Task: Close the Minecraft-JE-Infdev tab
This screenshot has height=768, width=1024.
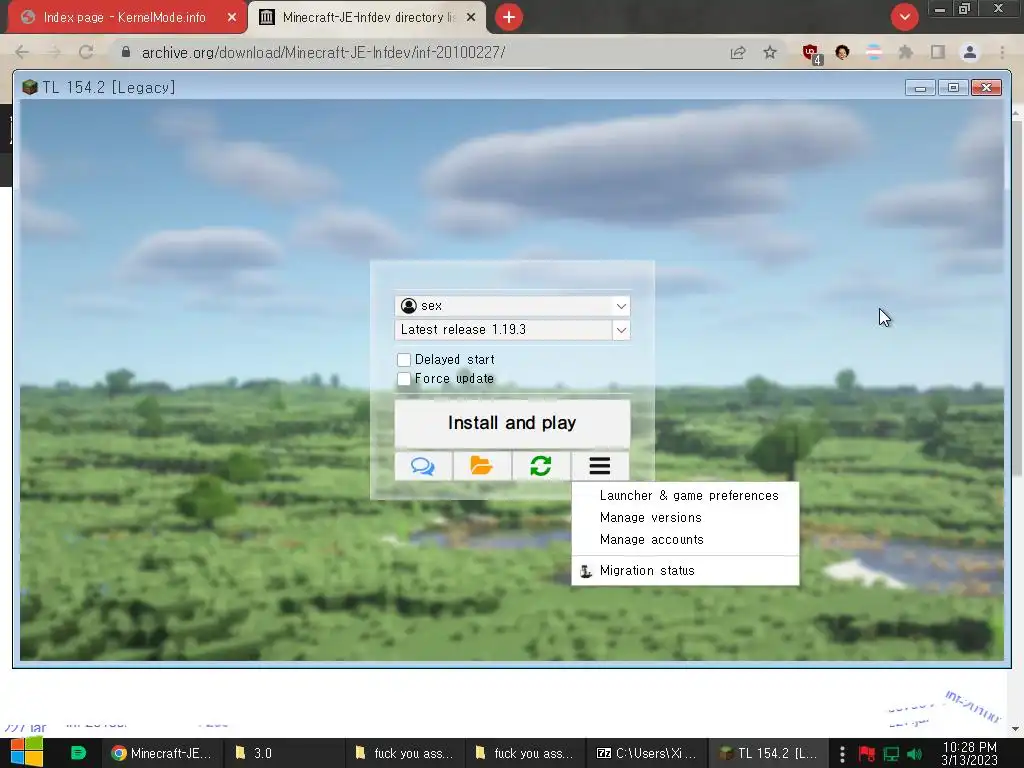Action: [471, 18]
